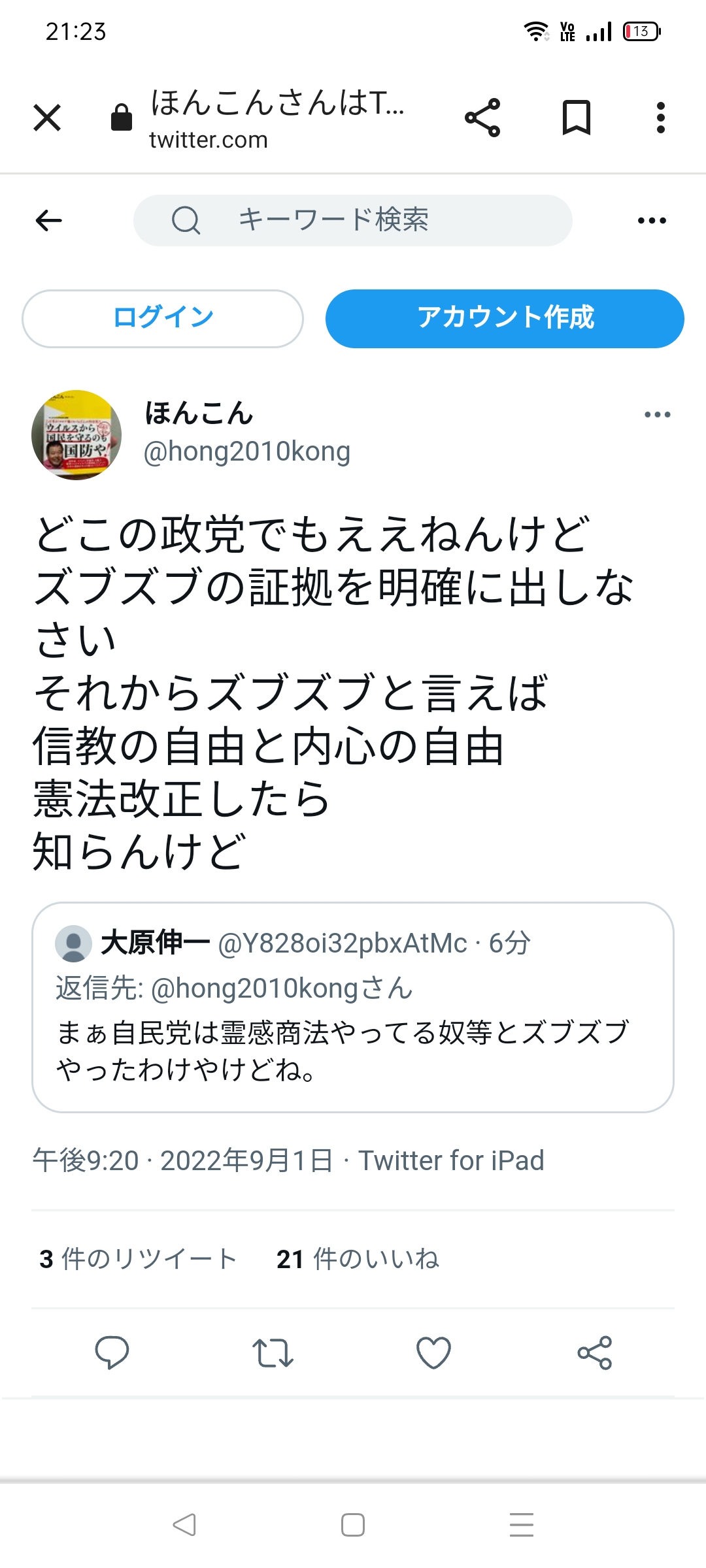Open Twitter header three-dot options

652,221
